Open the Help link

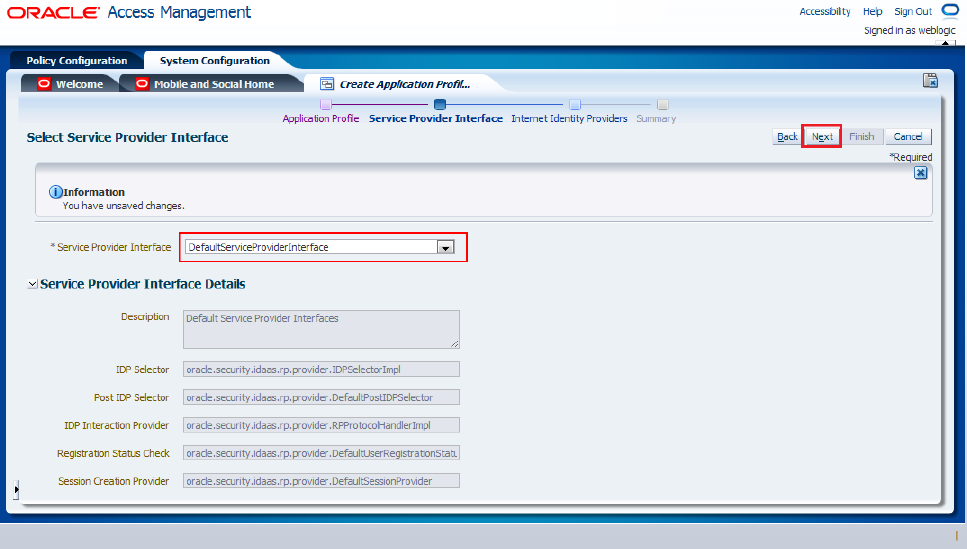872,11
